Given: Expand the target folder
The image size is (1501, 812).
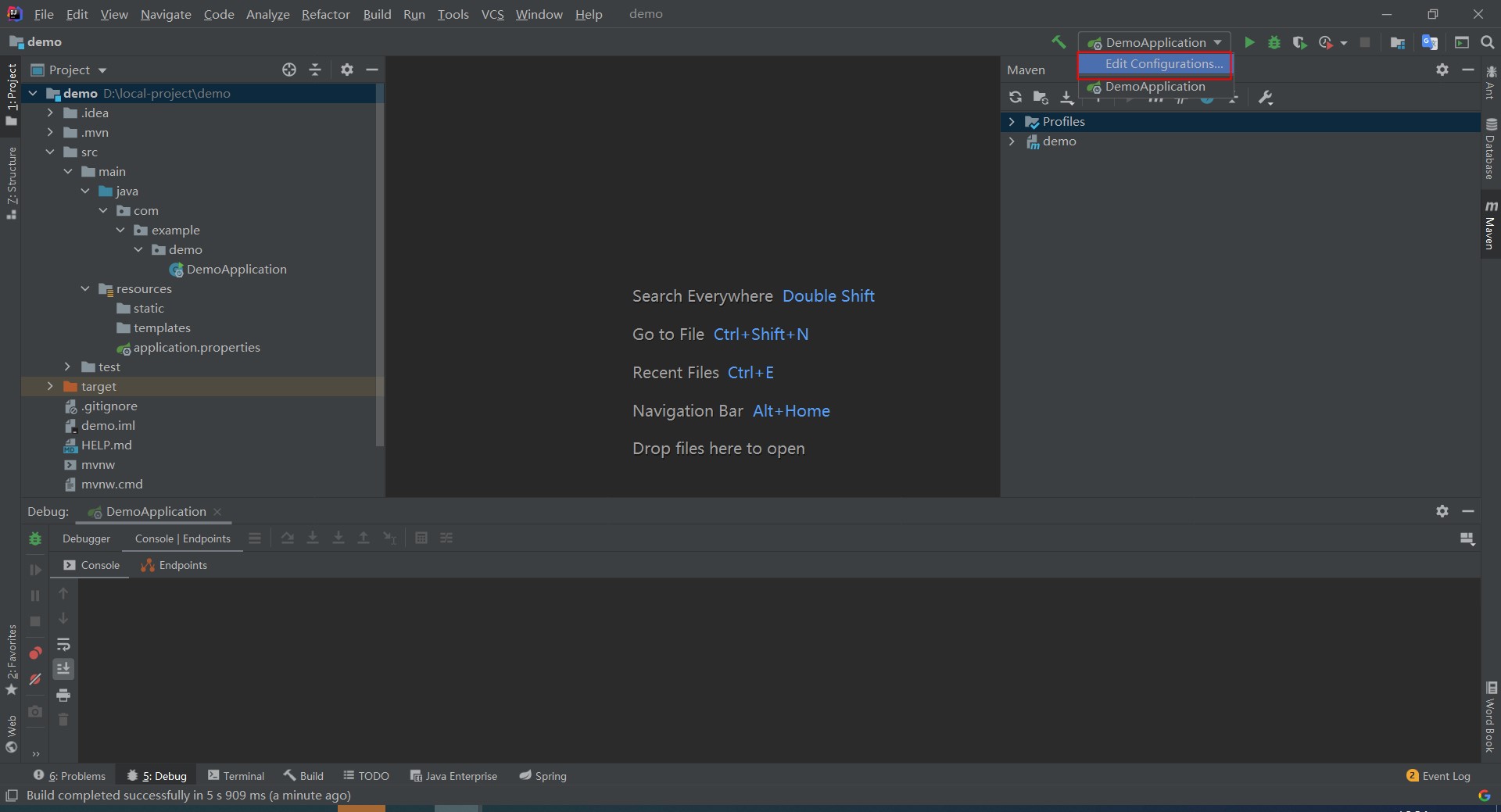Looking at the screenshot, I should click(x=50, y=386).
